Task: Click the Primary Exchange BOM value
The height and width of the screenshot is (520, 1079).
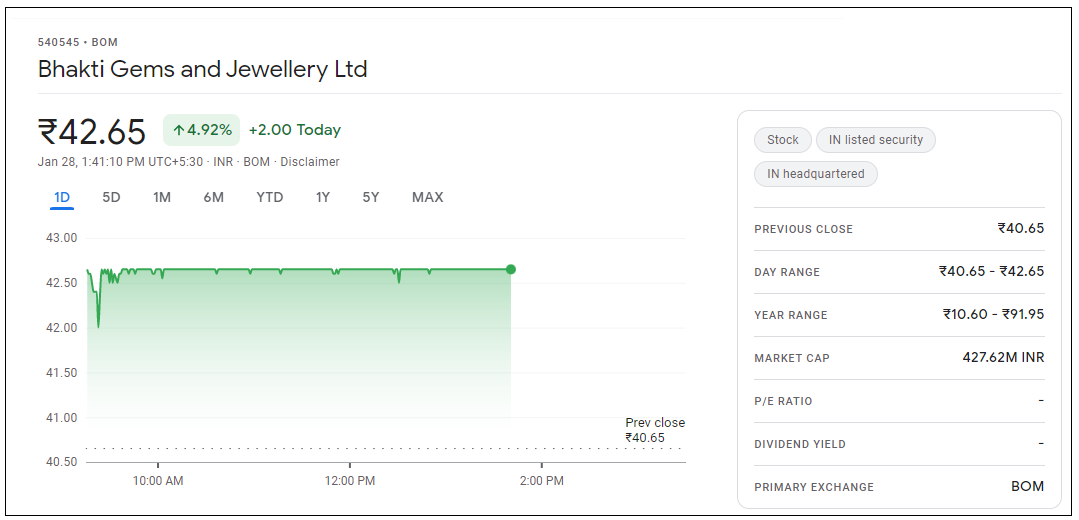Action: [x=1027, y=487]
